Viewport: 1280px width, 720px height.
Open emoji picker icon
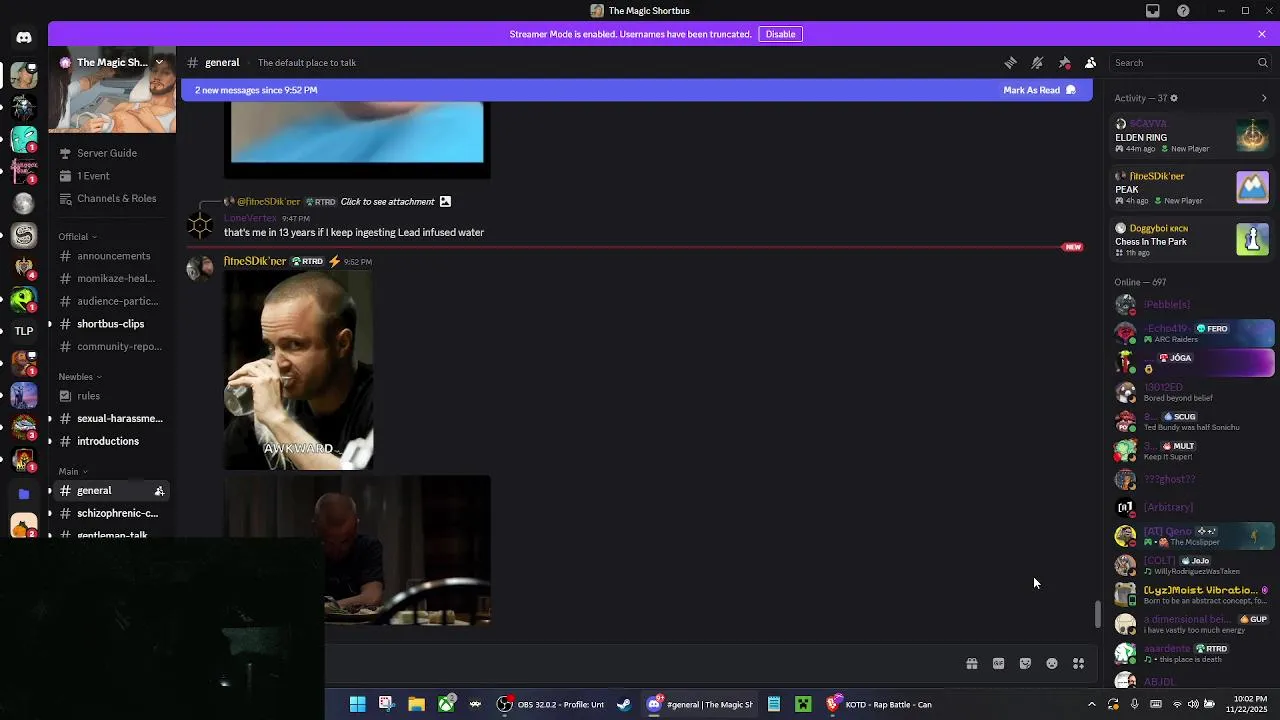pos(1052,664)
